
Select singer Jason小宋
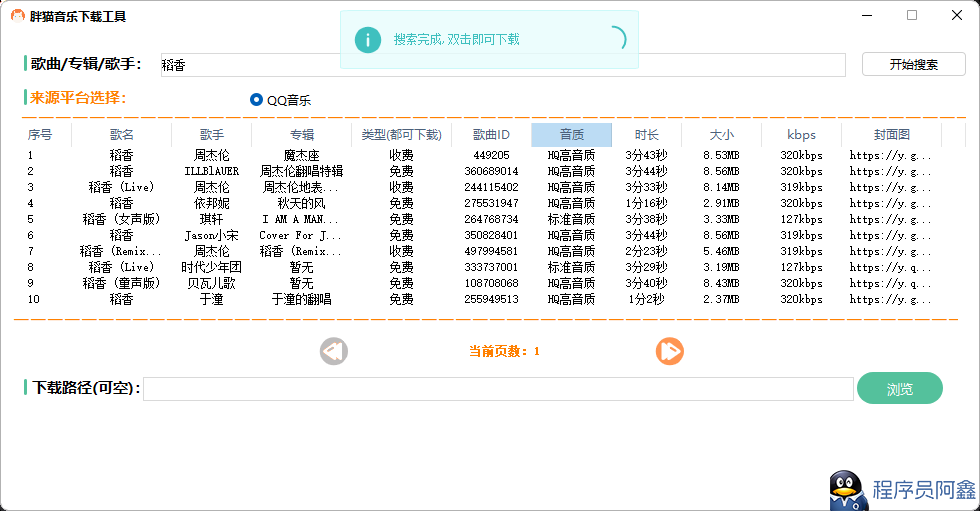(212, 236)
